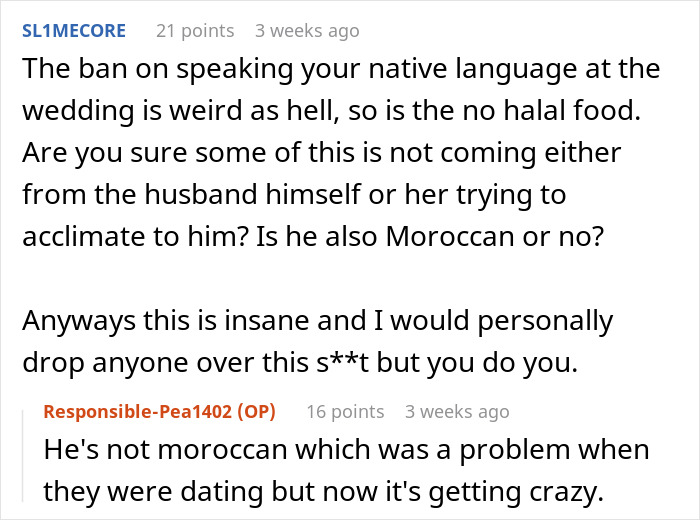Click the 21 points score

pos(195,31)
